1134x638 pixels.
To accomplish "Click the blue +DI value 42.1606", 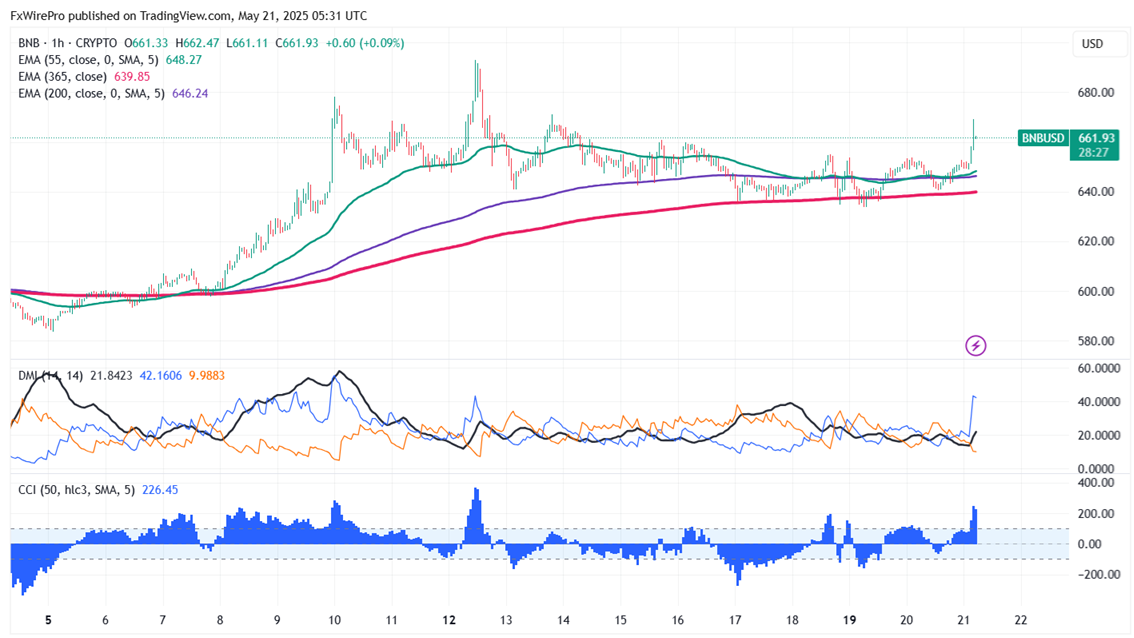I will click(161, 376).
